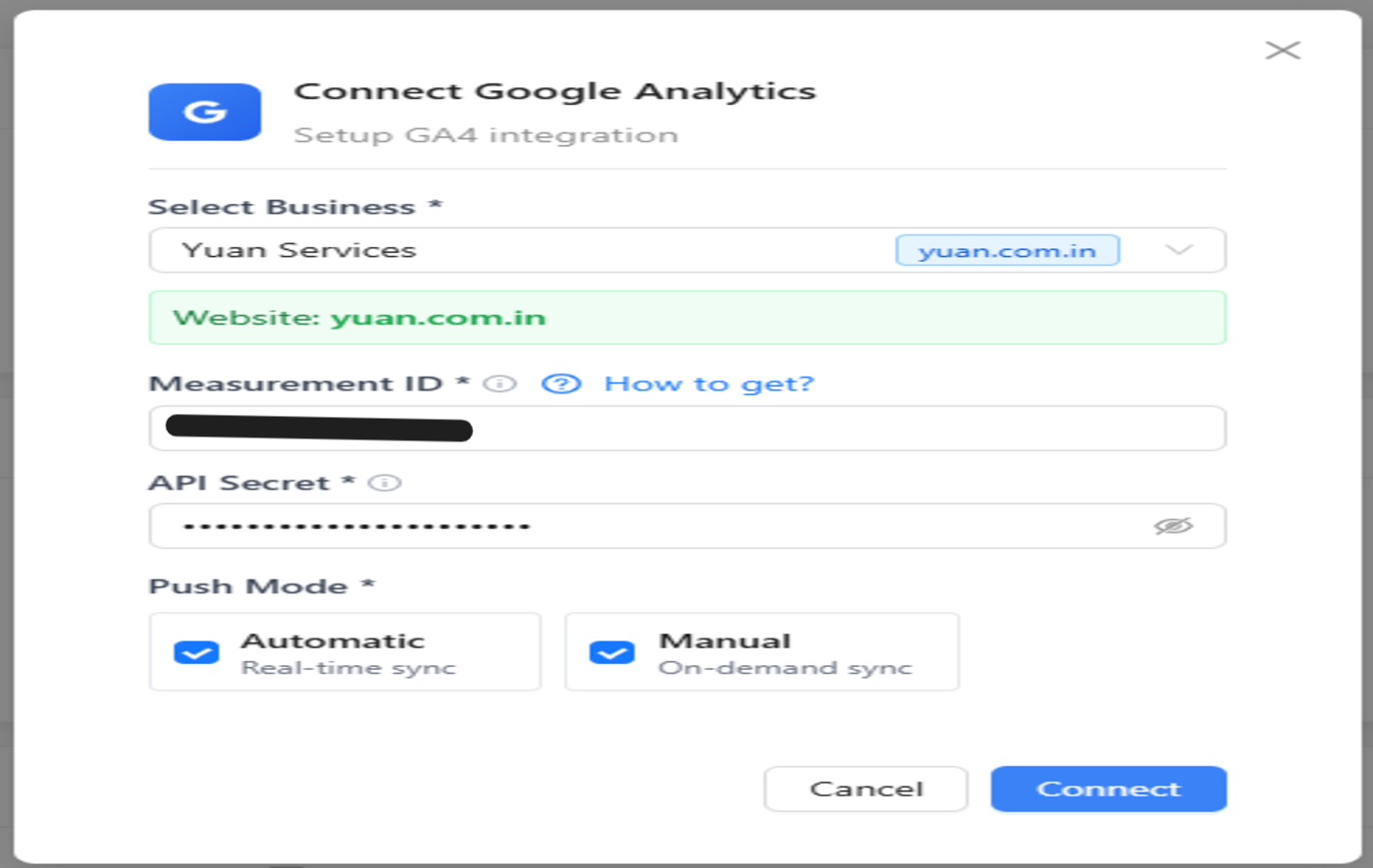Reveal API Secret with the eye icon
Image resolution: width=1373 pixels, height=868 pixels.
click(x=1173, y=526)
